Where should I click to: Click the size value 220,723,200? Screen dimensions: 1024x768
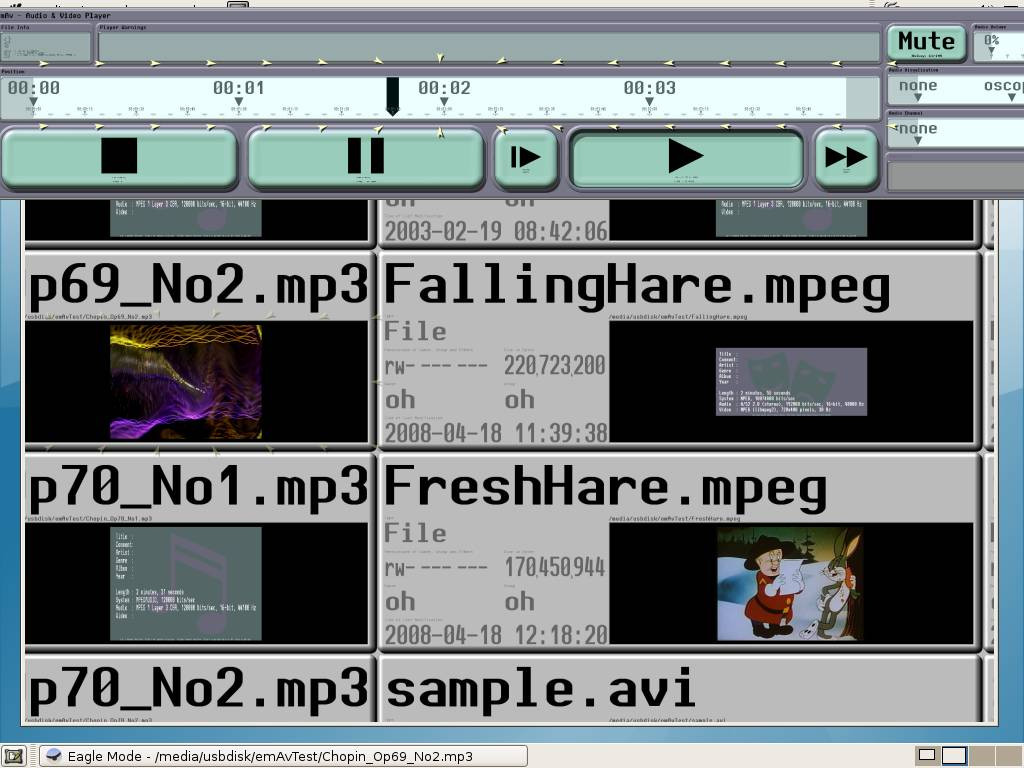[x=554, y=365]
